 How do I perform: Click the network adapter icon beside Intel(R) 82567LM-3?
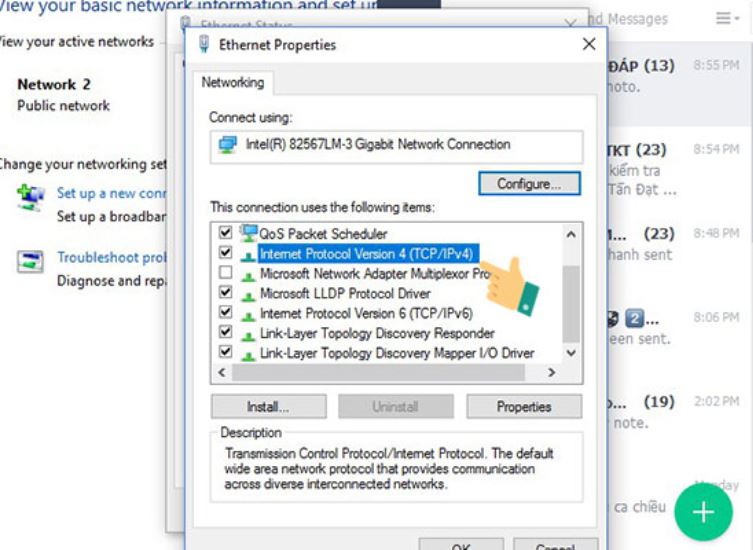coord(228,145)
